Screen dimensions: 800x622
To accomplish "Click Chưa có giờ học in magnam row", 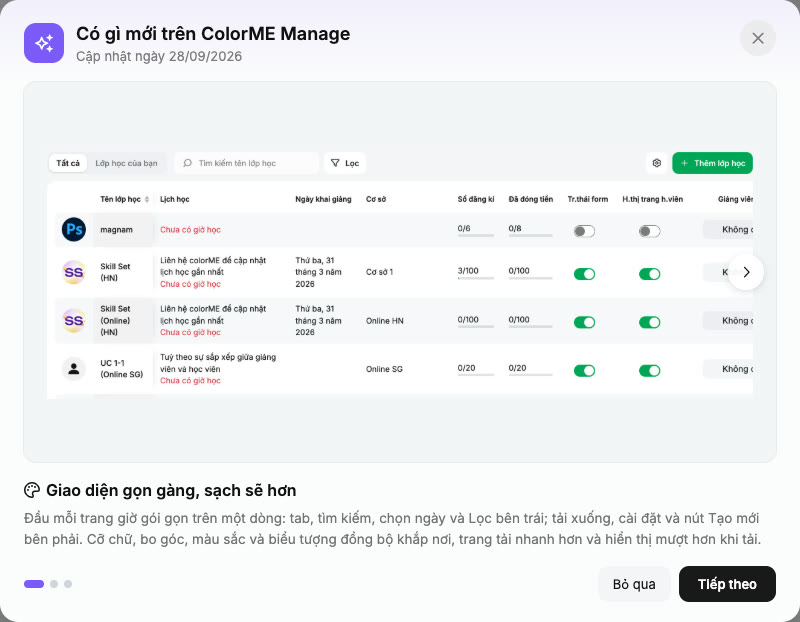I will (190, 230).
